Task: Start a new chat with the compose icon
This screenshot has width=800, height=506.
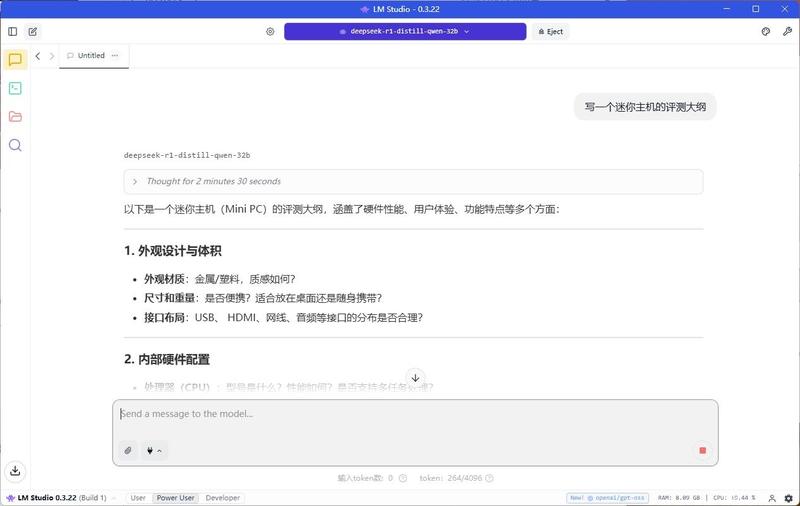Action: 33,32
